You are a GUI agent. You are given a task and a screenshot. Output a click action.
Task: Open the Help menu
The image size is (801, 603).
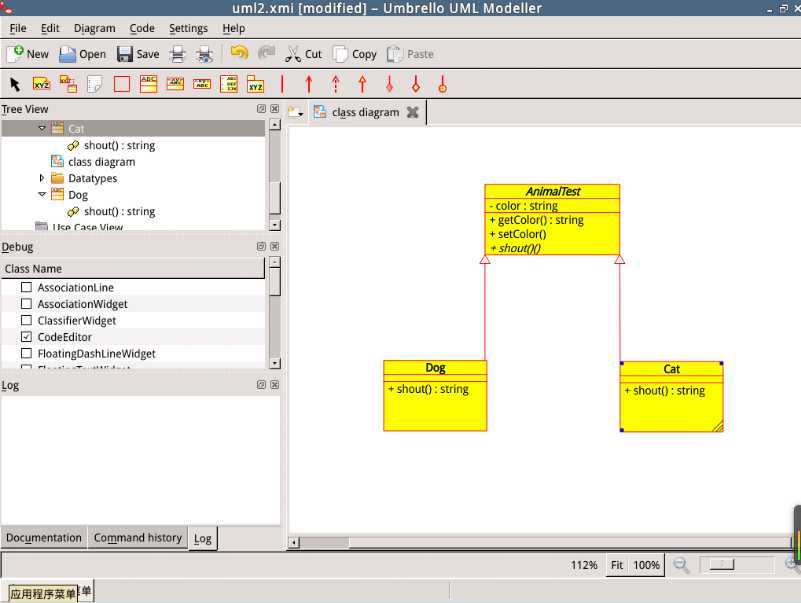click(233, 28)
